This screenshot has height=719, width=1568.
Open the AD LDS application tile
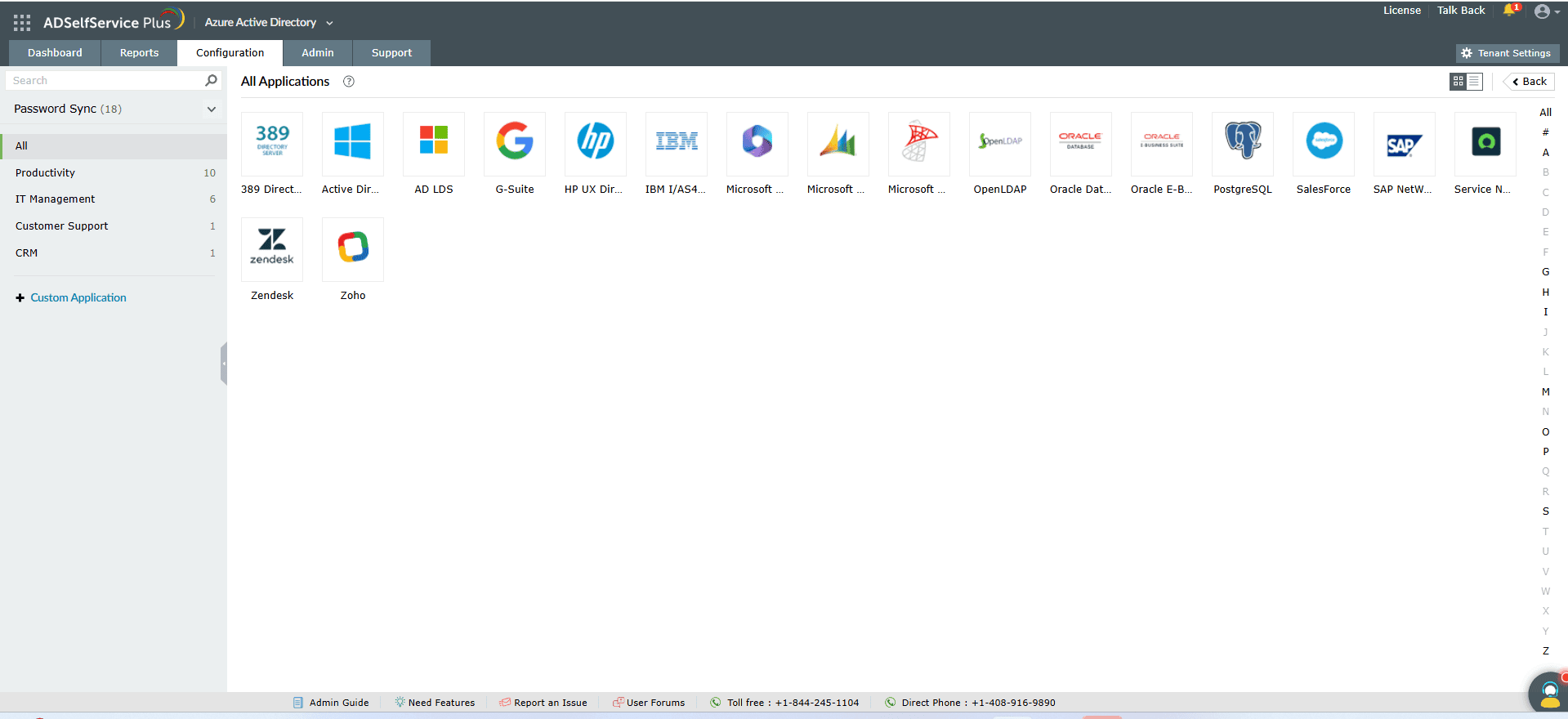[x=434, y=145]
